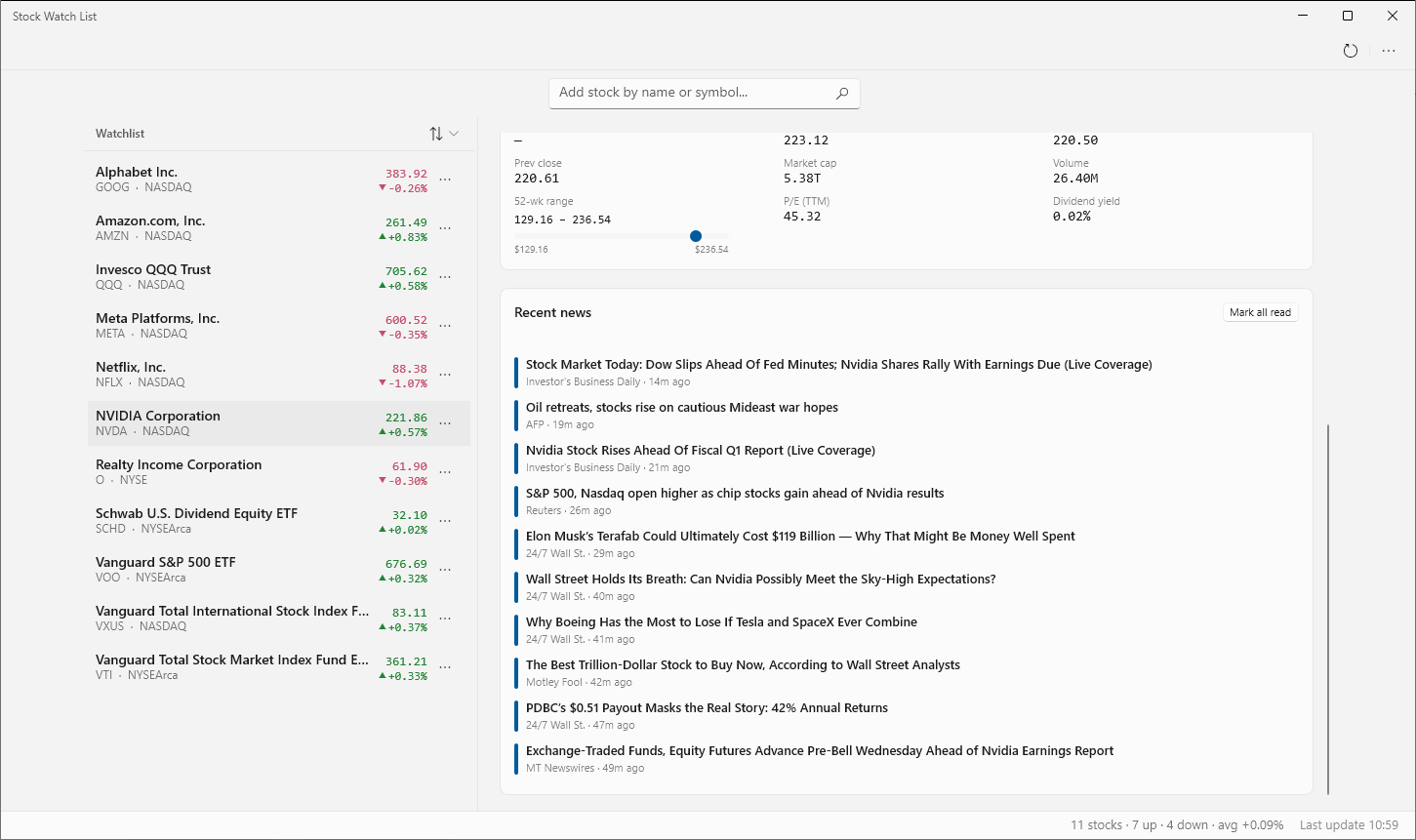Open more options for Netflix, Inc.
1416x840 pixels.
coord(445,375)
